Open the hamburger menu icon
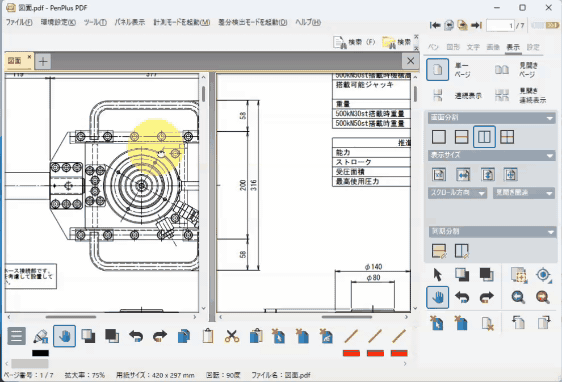This screenshot has height=382, width=562. tap(16, 336)
